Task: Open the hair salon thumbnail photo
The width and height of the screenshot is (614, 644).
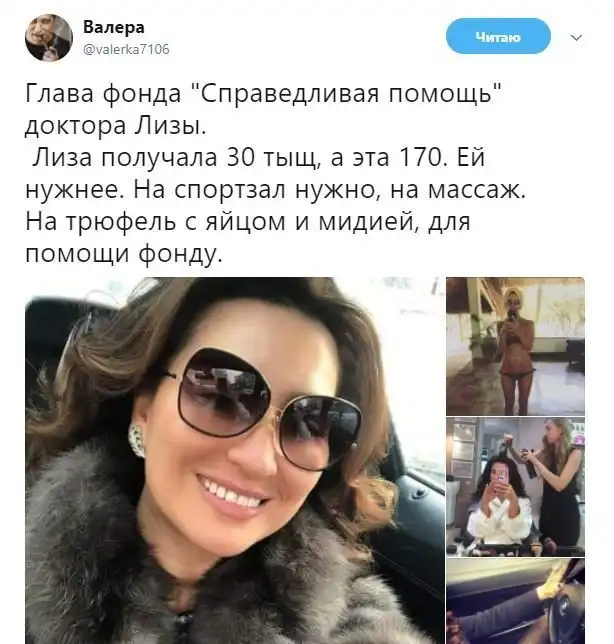Action: [515, 487]
